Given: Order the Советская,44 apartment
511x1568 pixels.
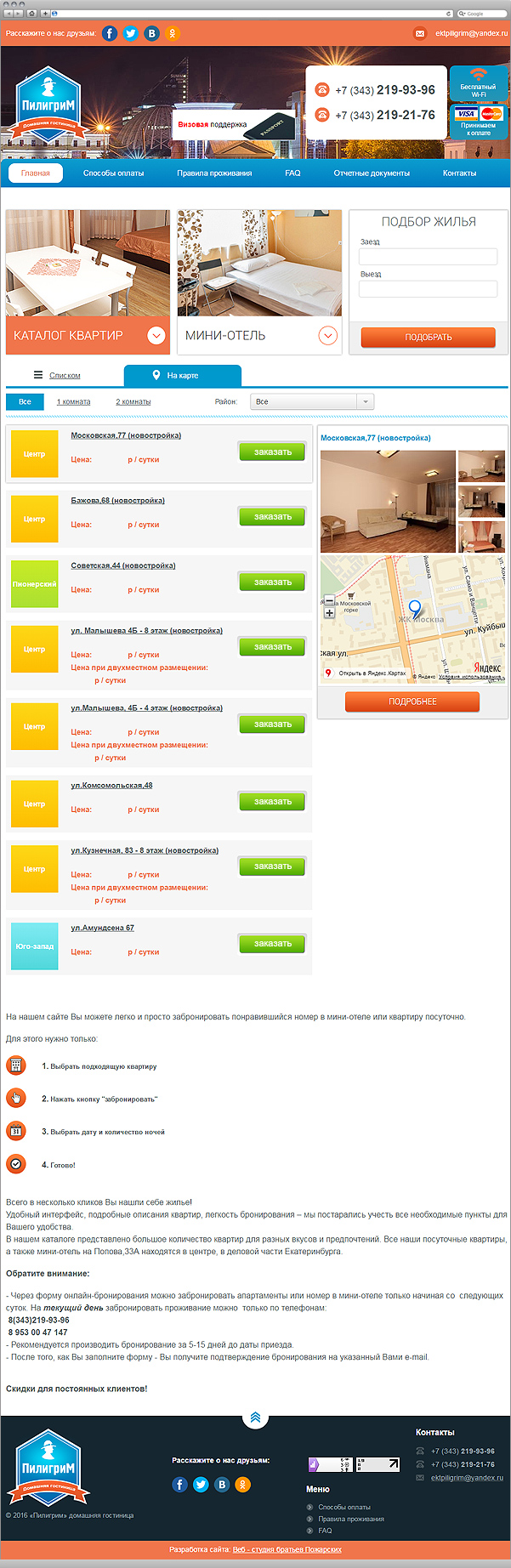Looking at the screenshot, I should pyautogui.click(x=272, y=582).
